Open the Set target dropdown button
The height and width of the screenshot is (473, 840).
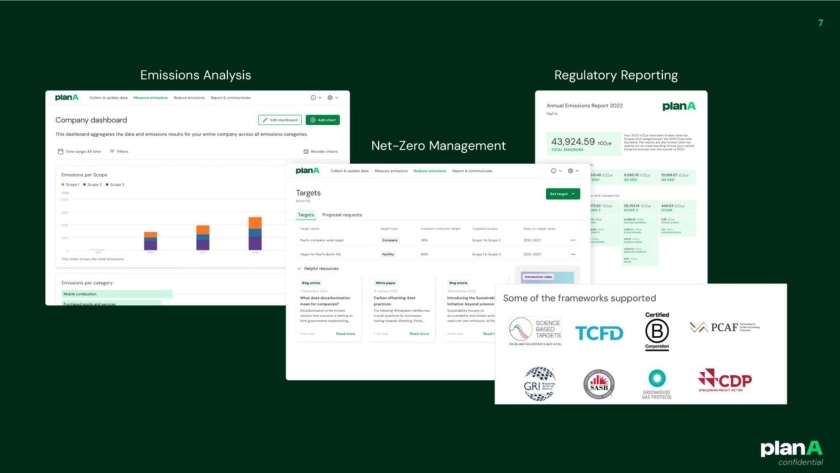coord(562,194)
